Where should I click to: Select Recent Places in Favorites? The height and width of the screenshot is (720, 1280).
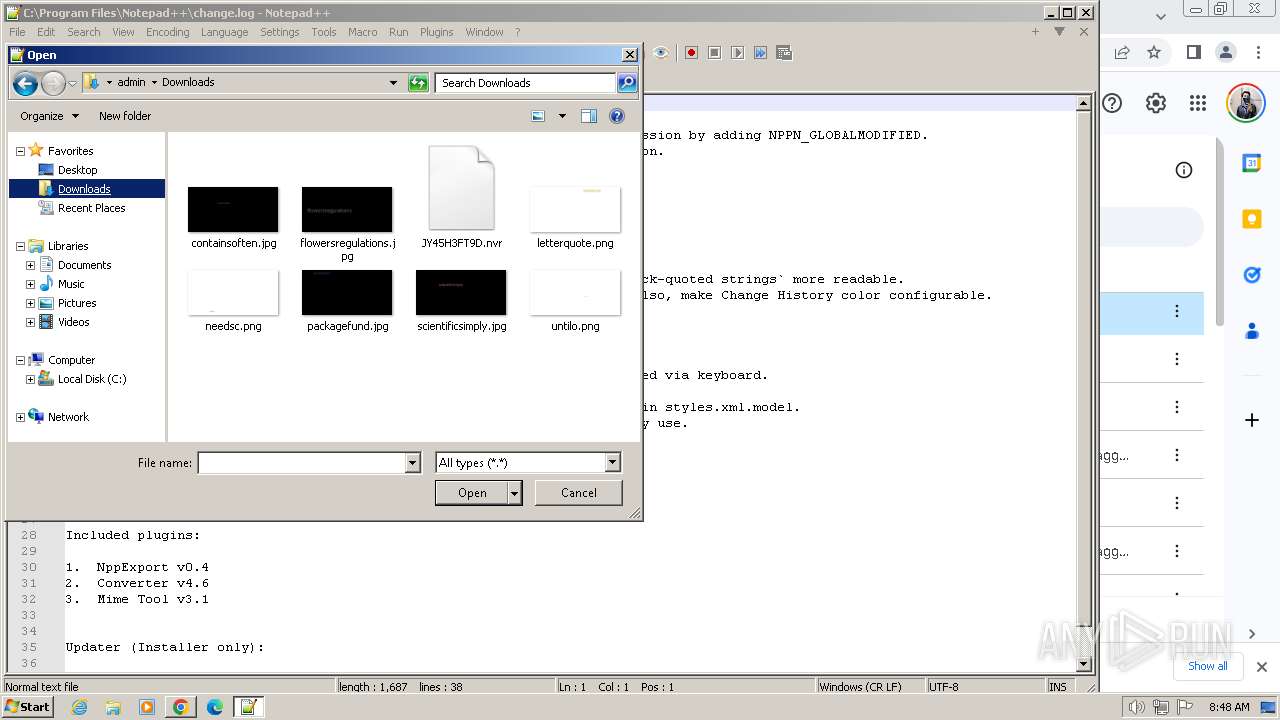coord(91,208)
